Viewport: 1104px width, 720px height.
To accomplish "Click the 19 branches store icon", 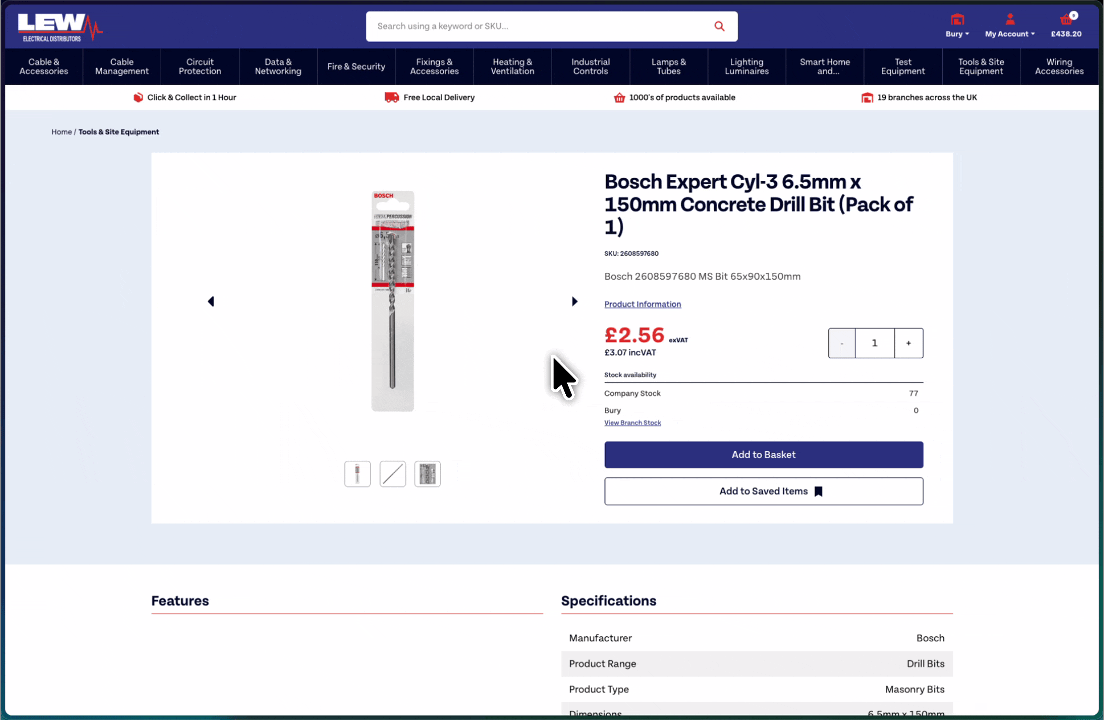I will [867, 98].
